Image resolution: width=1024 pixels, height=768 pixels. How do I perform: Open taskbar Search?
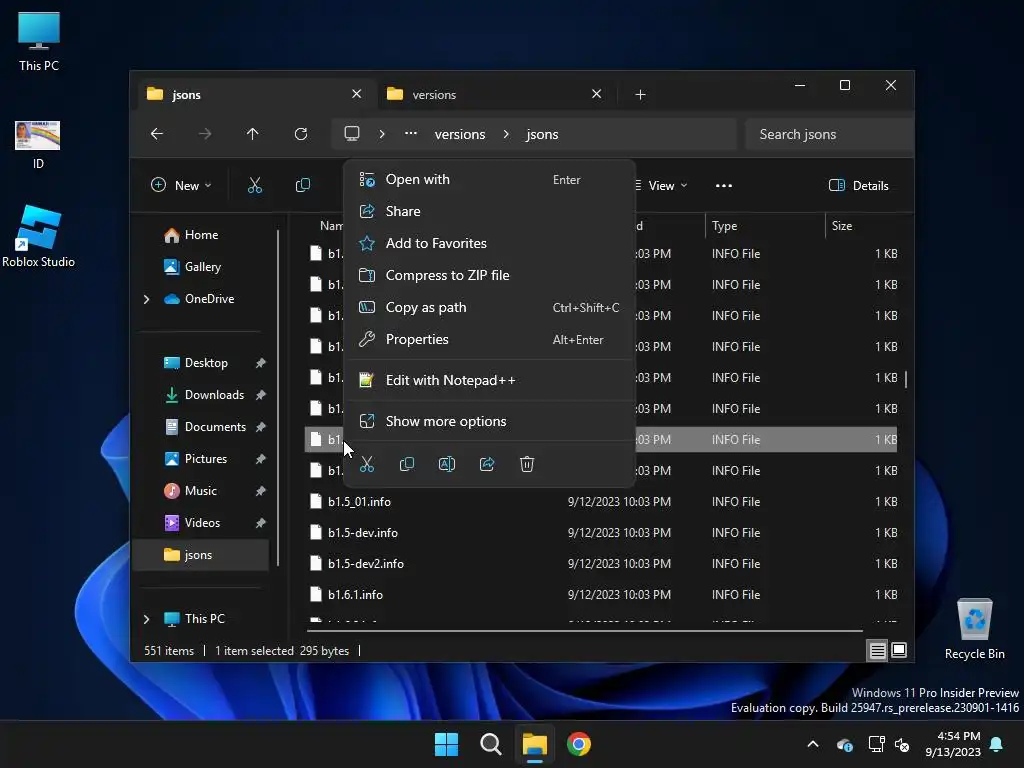(x=490, y=744)
